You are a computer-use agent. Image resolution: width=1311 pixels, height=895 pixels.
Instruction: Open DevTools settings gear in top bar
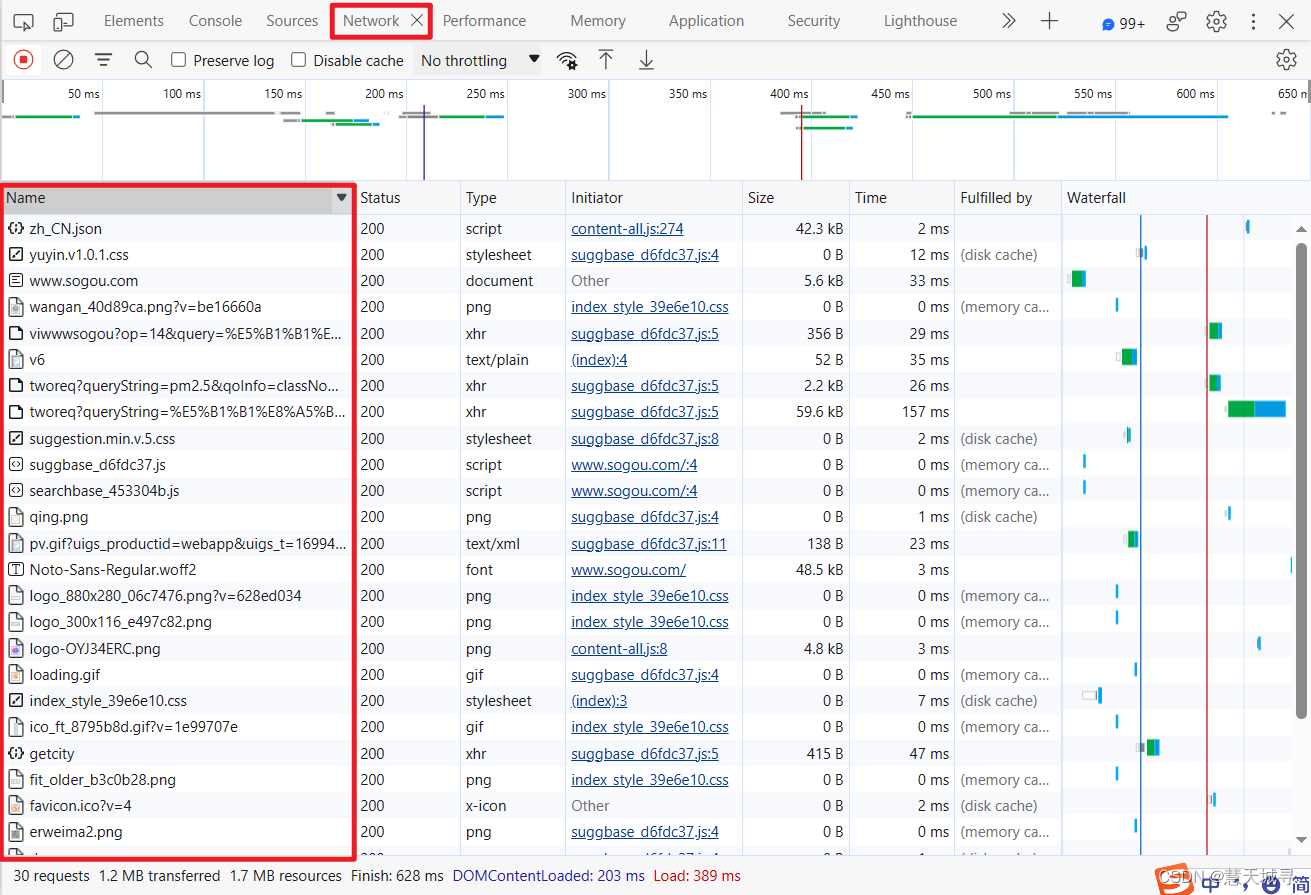tap(1216, 21)
